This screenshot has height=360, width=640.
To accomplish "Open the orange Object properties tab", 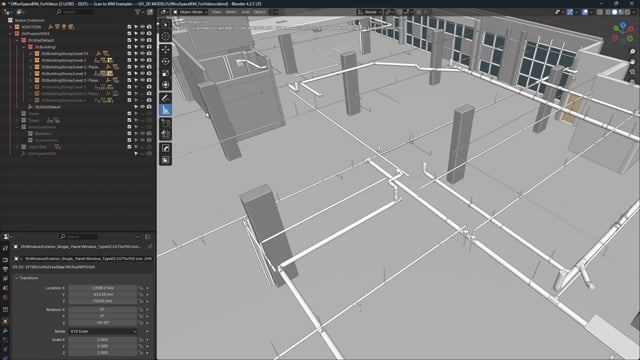I will 5,322.
